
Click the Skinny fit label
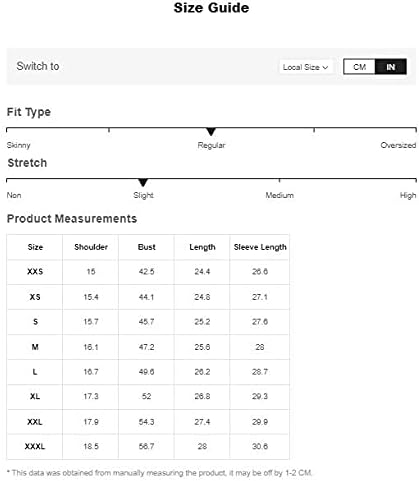tap(19, 145)
